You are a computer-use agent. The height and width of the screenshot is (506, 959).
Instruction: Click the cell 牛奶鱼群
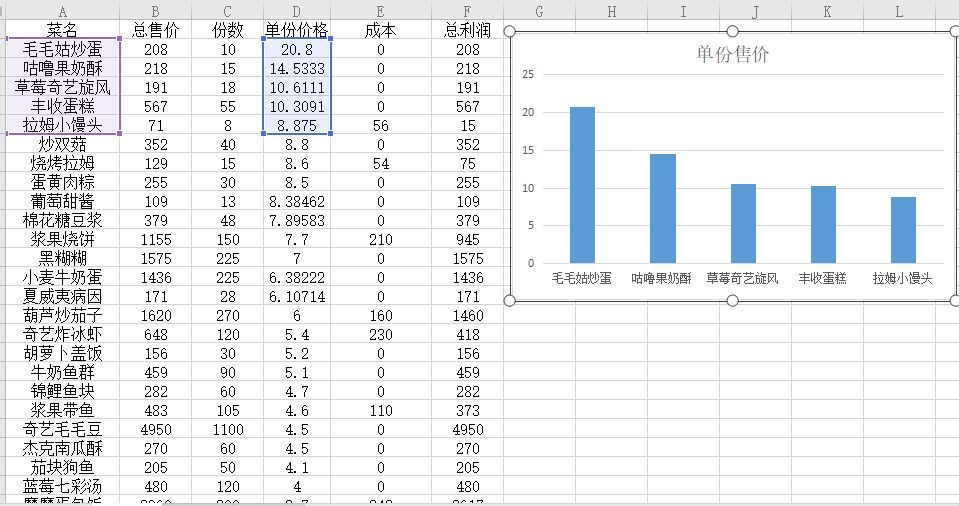coord(62,372)
